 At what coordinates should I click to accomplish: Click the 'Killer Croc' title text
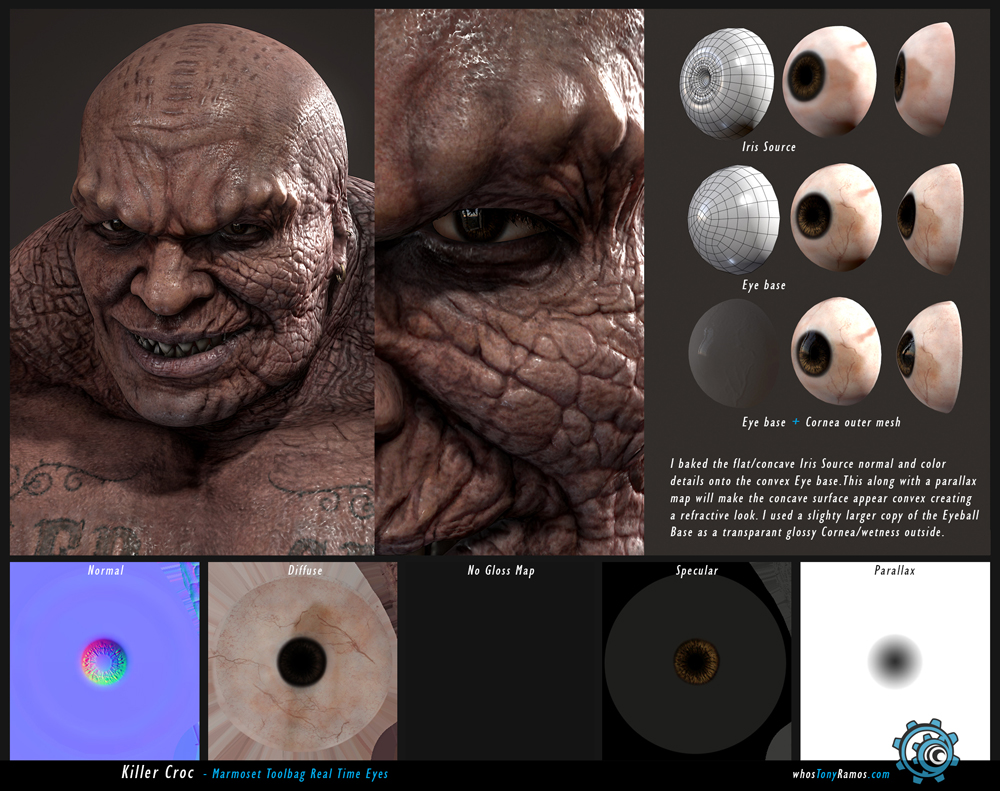(x=158, y=773)
